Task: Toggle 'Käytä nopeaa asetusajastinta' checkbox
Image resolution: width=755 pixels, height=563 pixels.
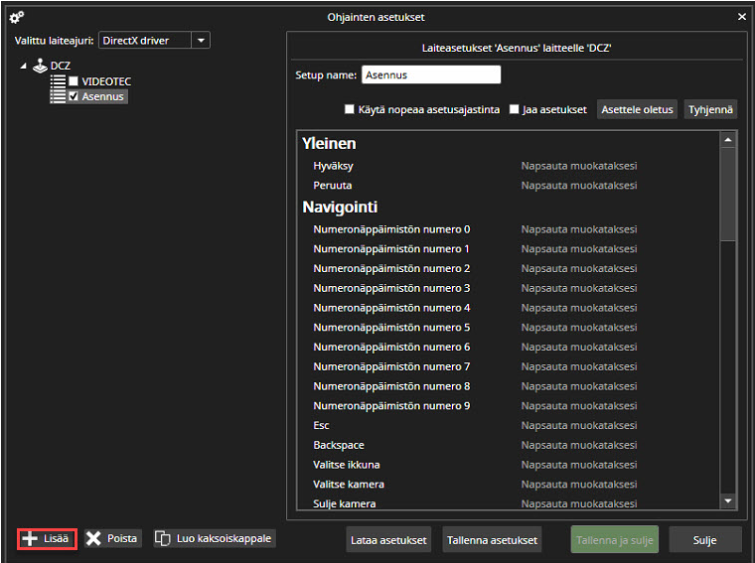Action: (x=350, y=110)
